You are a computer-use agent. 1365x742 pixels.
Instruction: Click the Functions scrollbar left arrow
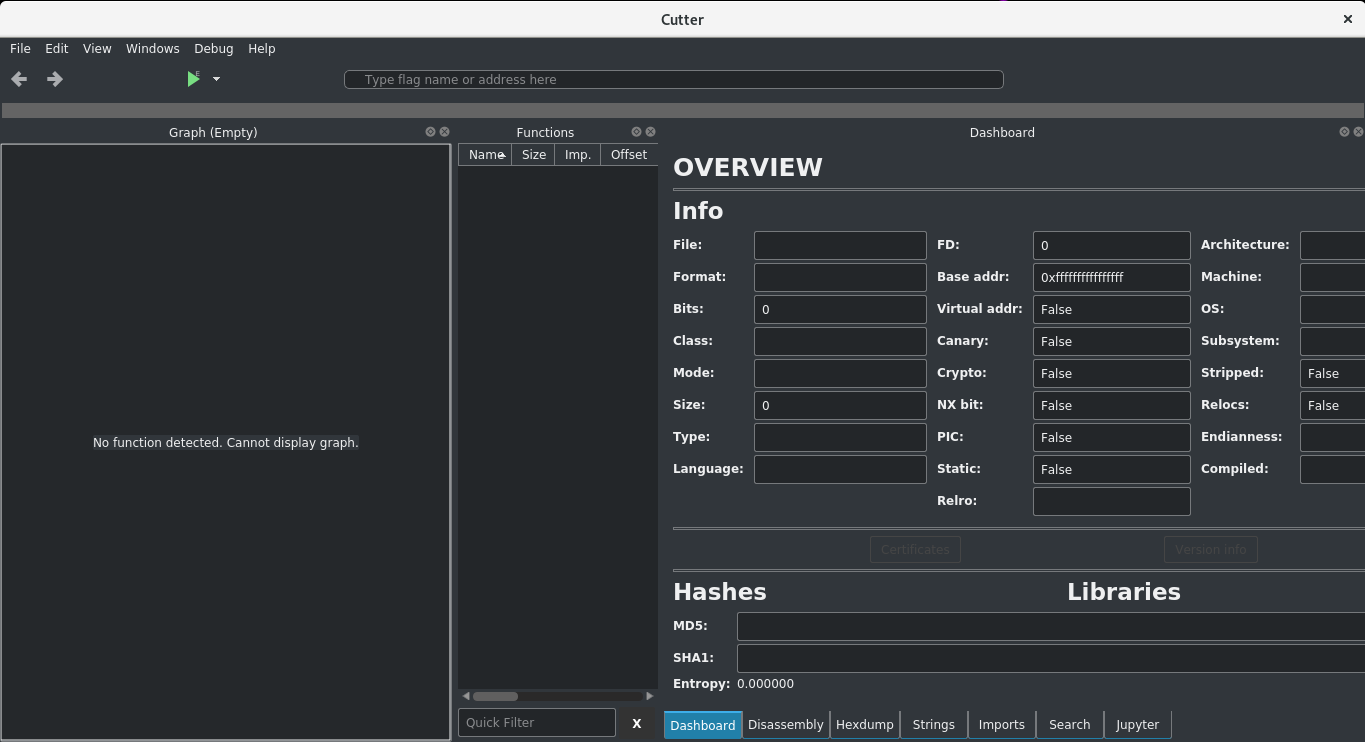(465, 696)
